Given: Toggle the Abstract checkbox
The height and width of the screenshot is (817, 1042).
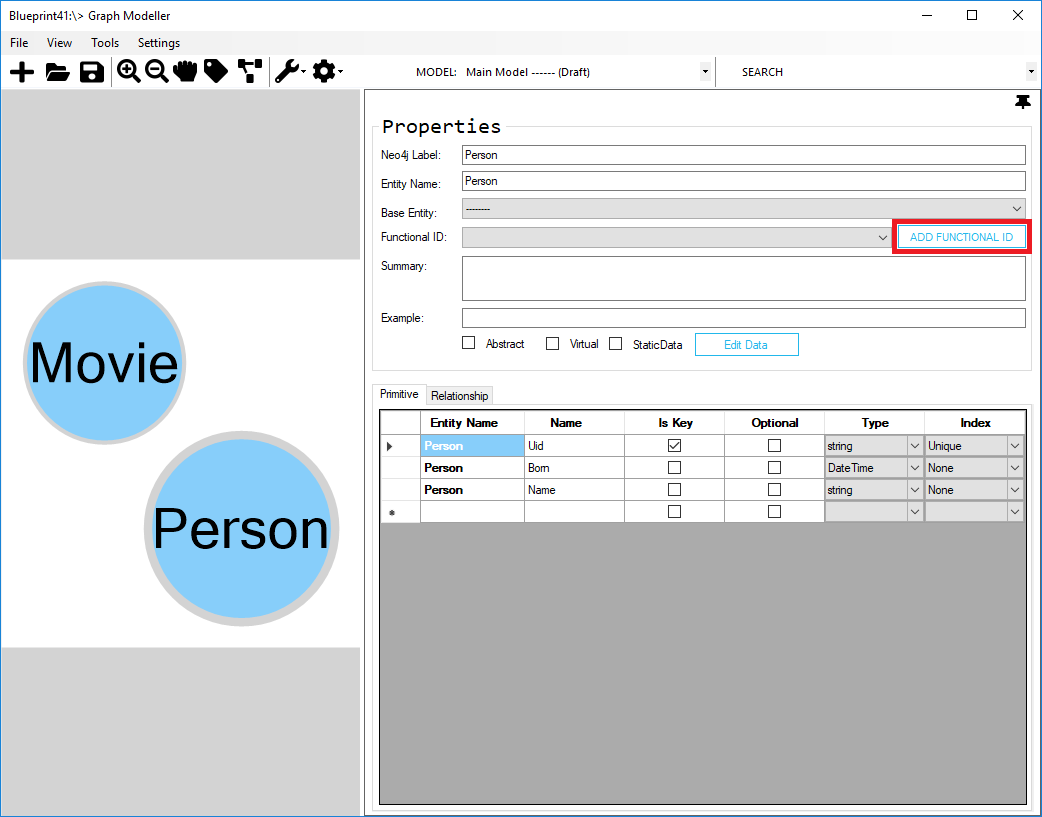Looking at the screenshot, I should 469,343.
